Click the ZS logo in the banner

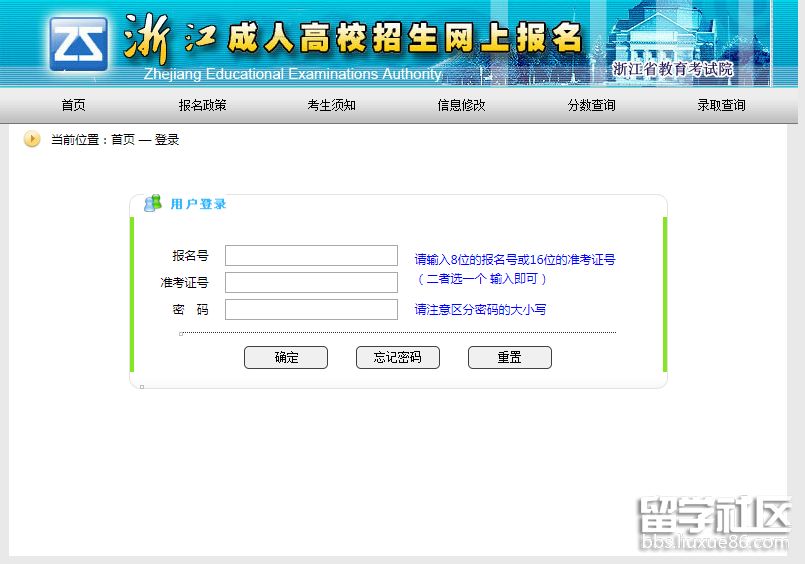(79, 43)
